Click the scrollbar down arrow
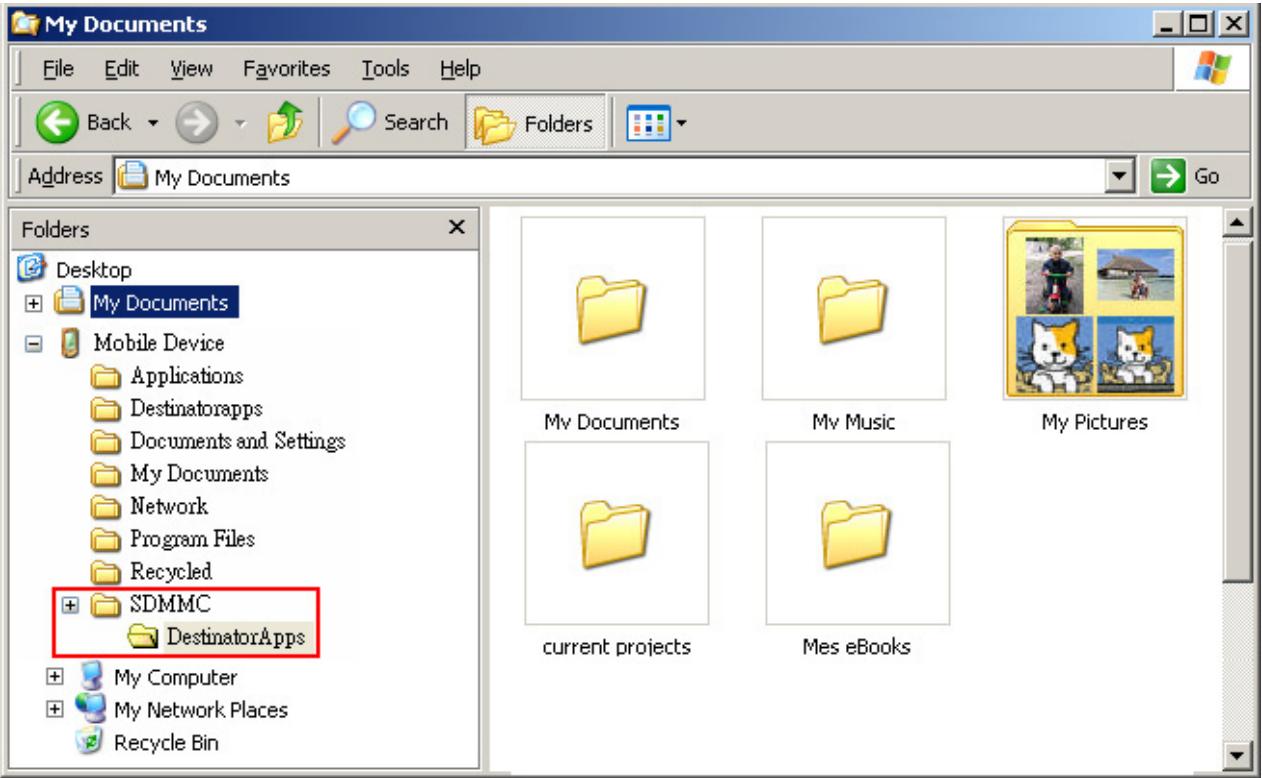The height and width of the screenshot is (778, 1262). (x=1239, y=757)
